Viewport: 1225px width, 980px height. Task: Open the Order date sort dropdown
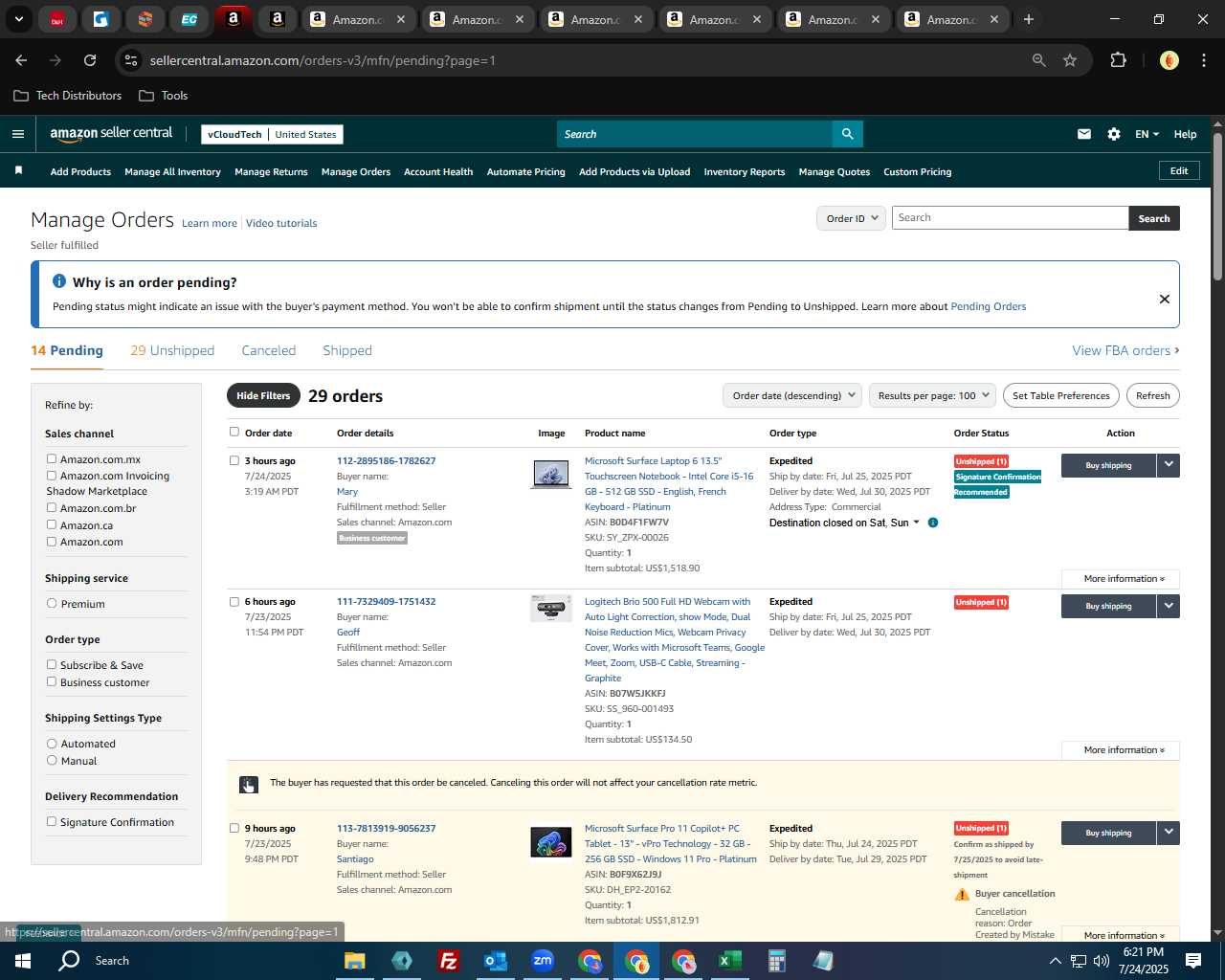[x=792, y=395]
